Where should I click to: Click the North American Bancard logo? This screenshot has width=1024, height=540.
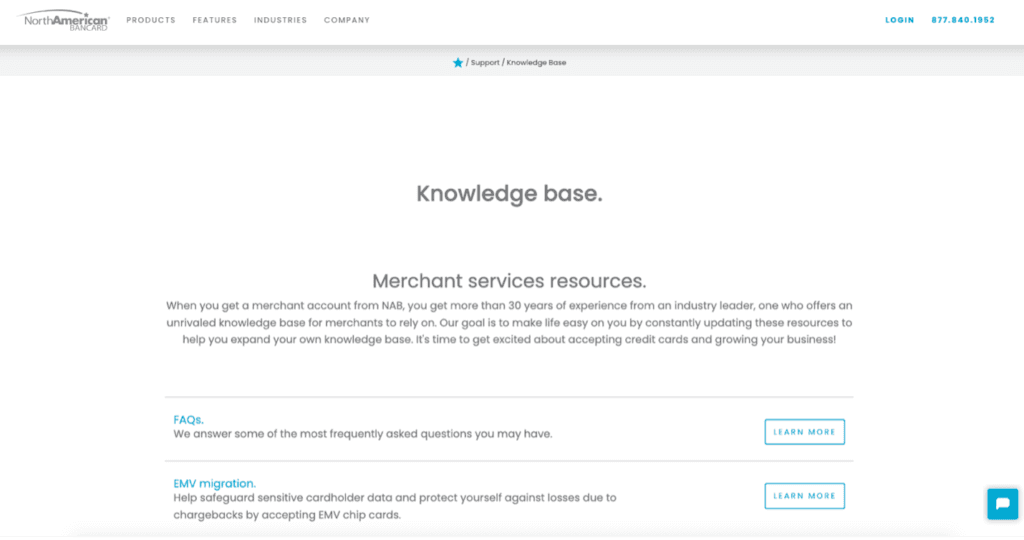[63, 20]
